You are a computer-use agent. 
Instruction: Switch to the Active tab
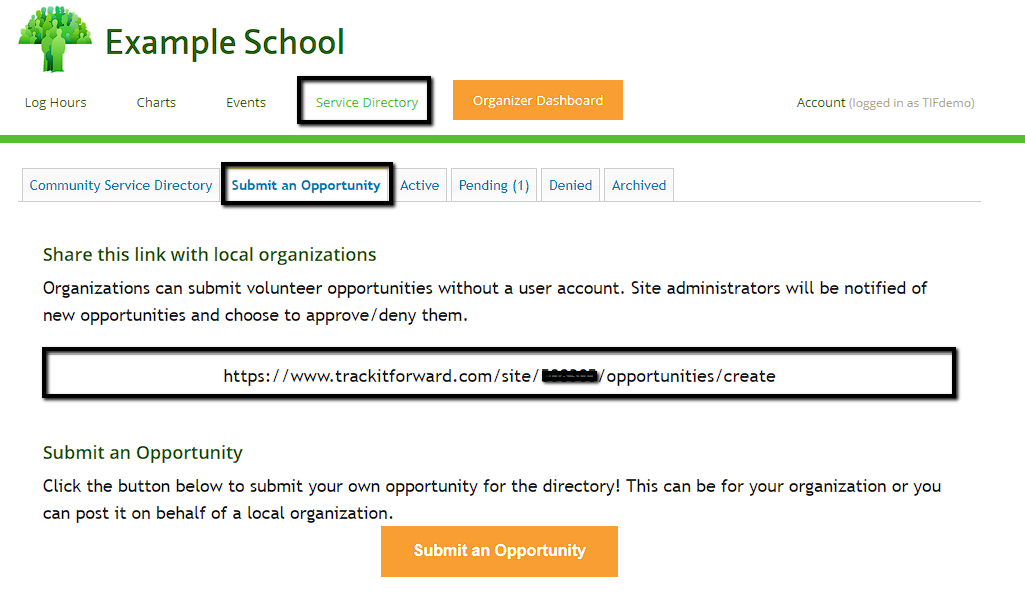coord(420,185)
